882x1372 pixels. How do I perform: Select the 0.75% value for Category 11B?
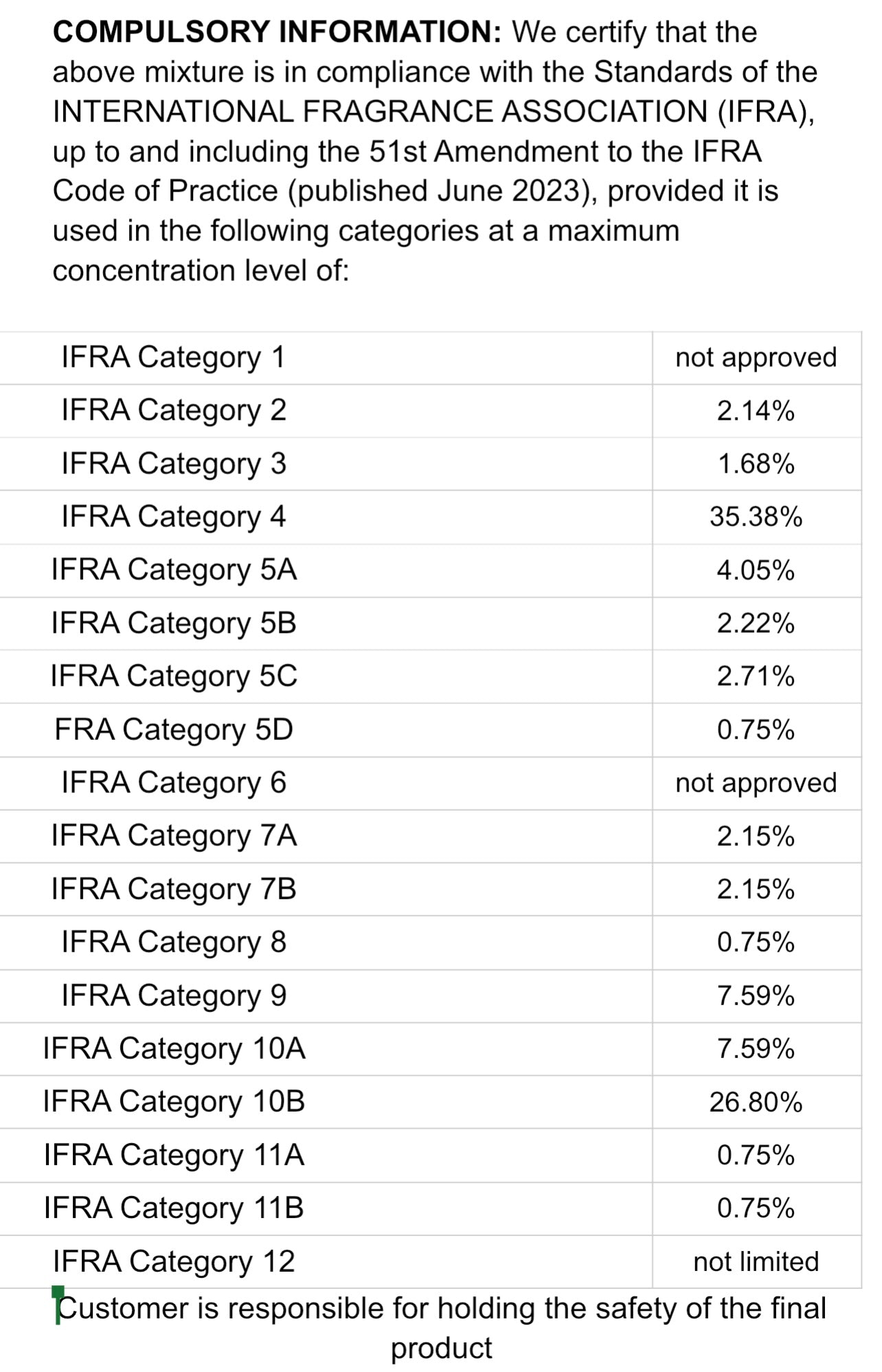tap(756, 1208)
